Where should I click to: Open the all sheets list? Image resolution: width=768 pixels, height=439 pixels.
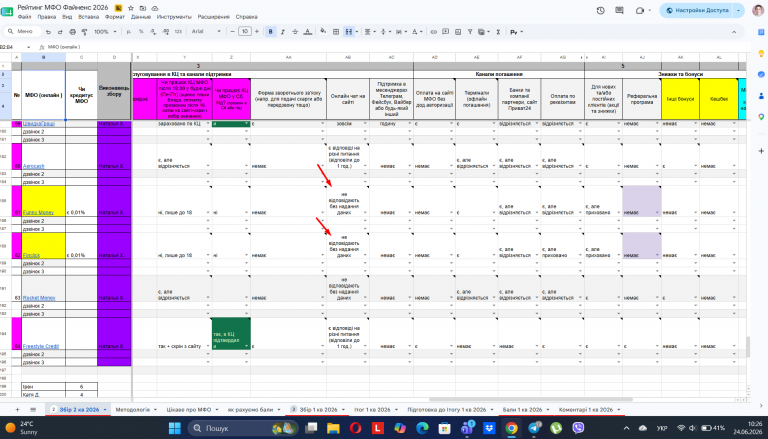coord(33,410)
